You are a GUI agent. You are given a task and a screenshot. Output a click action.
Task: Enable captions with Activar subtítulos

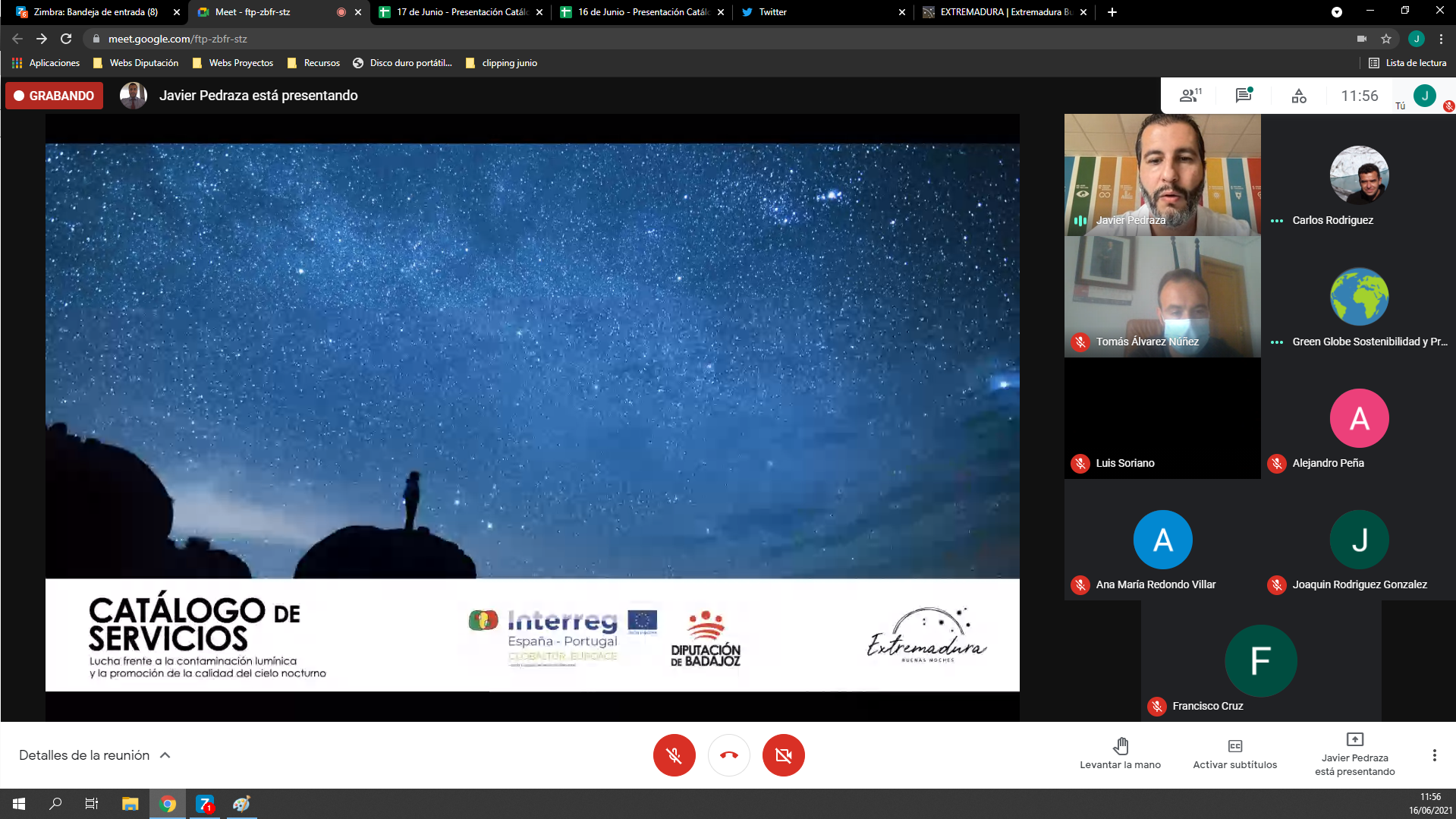1234,754
